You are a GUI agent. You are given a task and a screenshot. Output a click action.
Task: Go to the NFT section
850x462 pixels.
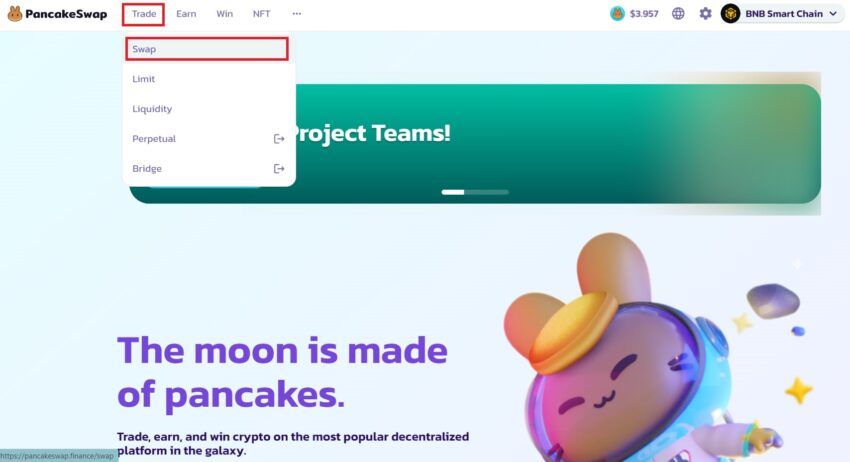261,14
